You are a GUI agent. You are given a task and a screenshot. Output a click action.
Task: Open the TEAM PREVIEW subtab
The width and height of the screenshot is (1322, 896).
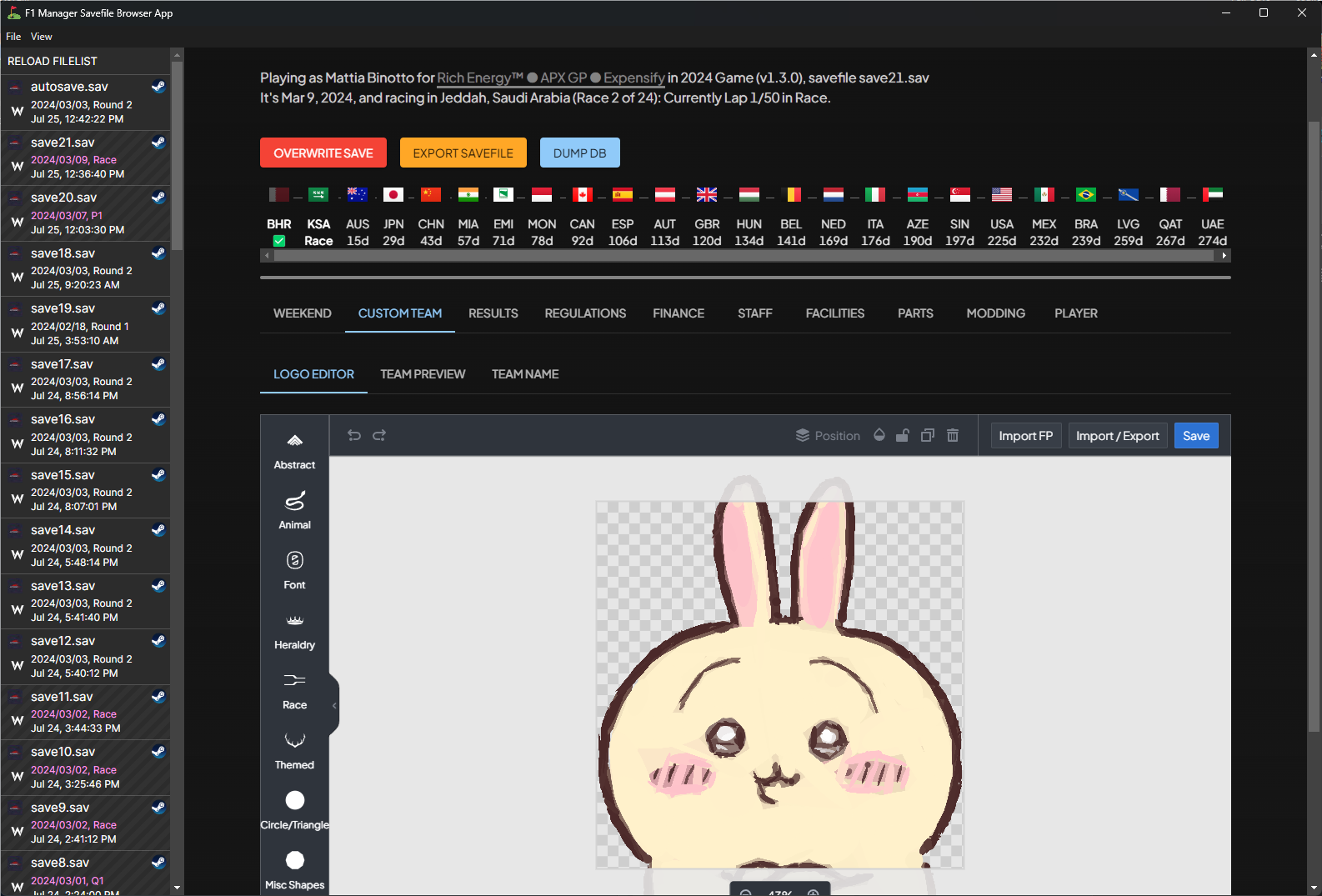click(423, 374)
